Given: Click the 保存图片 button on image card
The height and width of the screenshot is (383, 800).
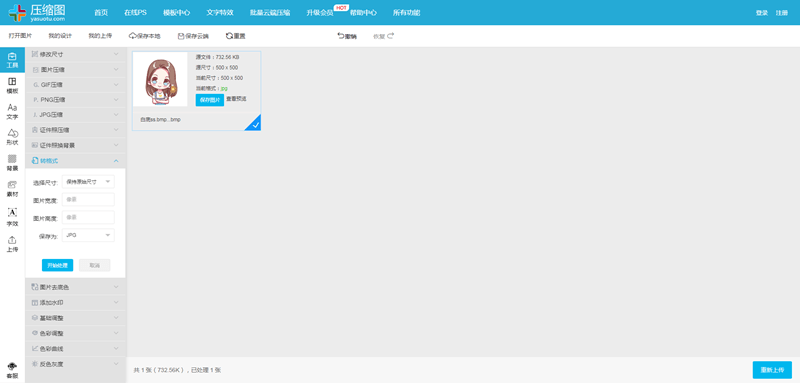Looking at the screenshot, I should [210, 100].
